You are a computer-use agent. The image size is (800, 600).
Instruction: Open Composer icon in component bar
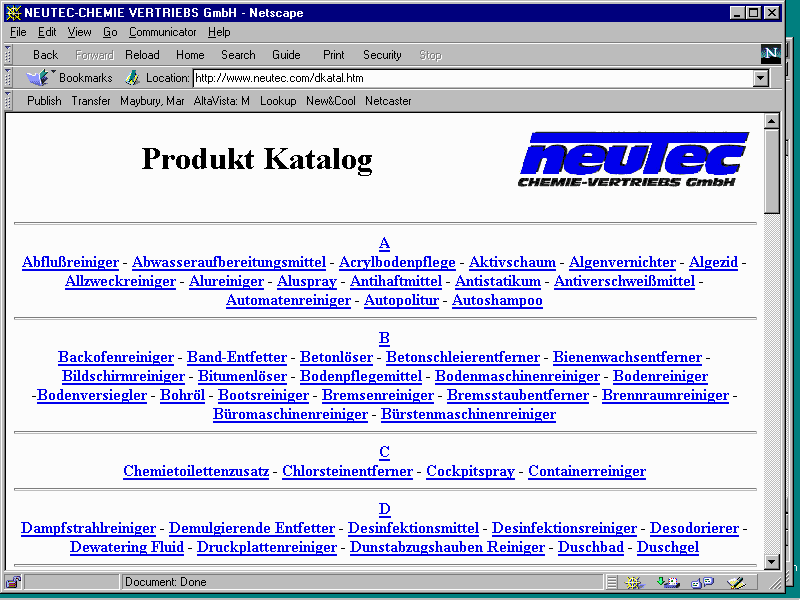(736, 582)
